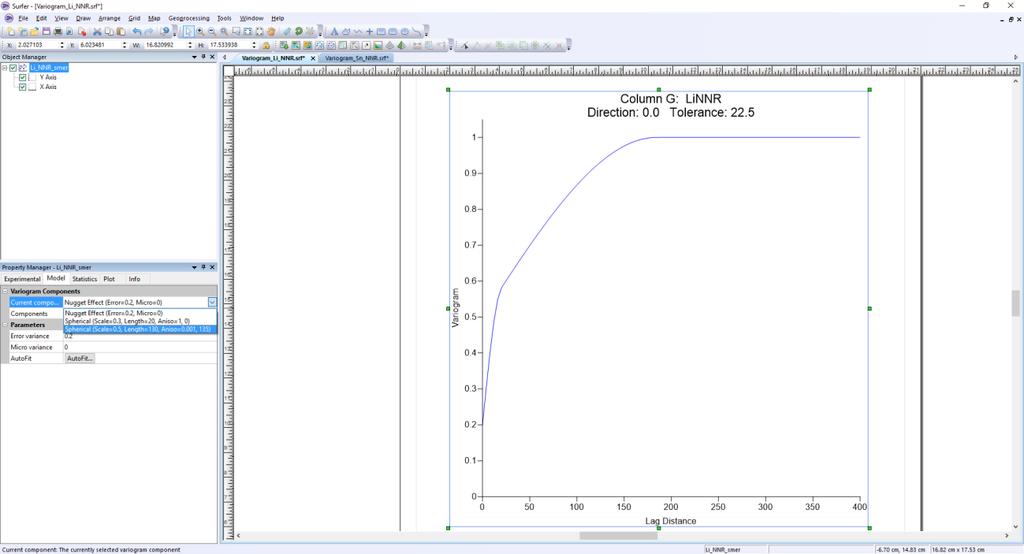Close the Variogram_Li_NNR.srf tab
This screenshot has height=554, width=1024.
point(313,58)
